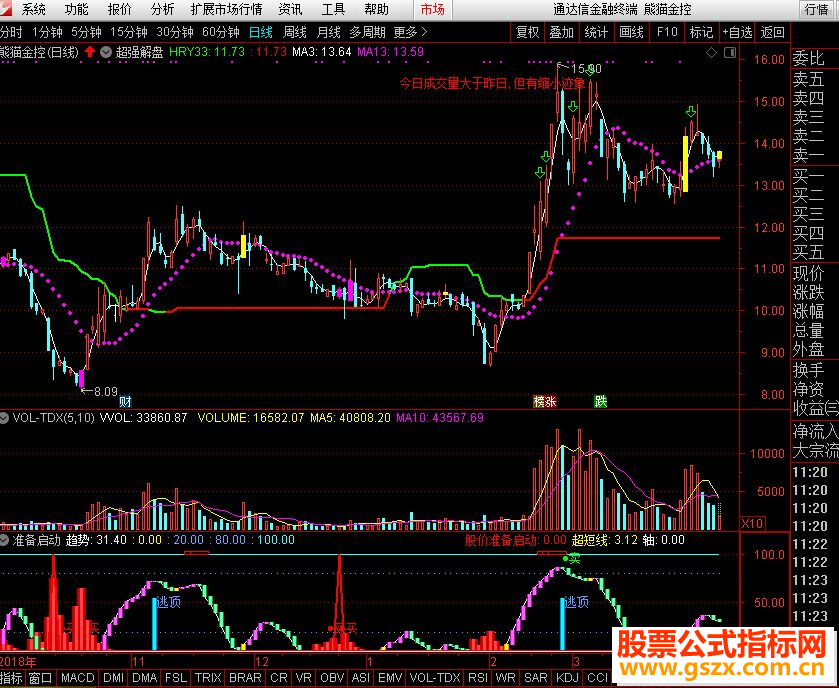Open the 报价 menu

click(x=119, y=9)
